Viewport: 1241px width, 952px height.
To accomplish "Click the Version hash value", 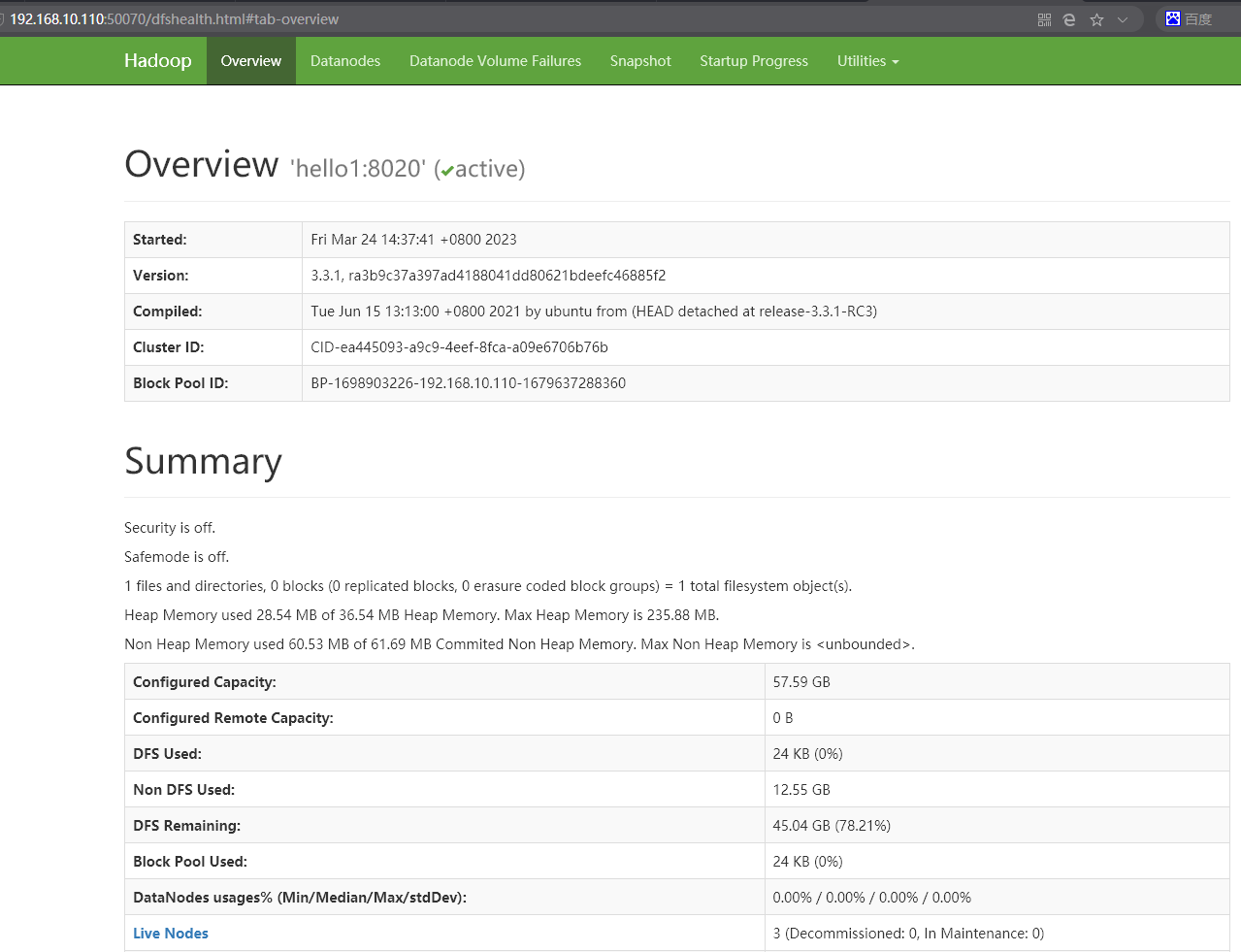I will click(488, 276).
